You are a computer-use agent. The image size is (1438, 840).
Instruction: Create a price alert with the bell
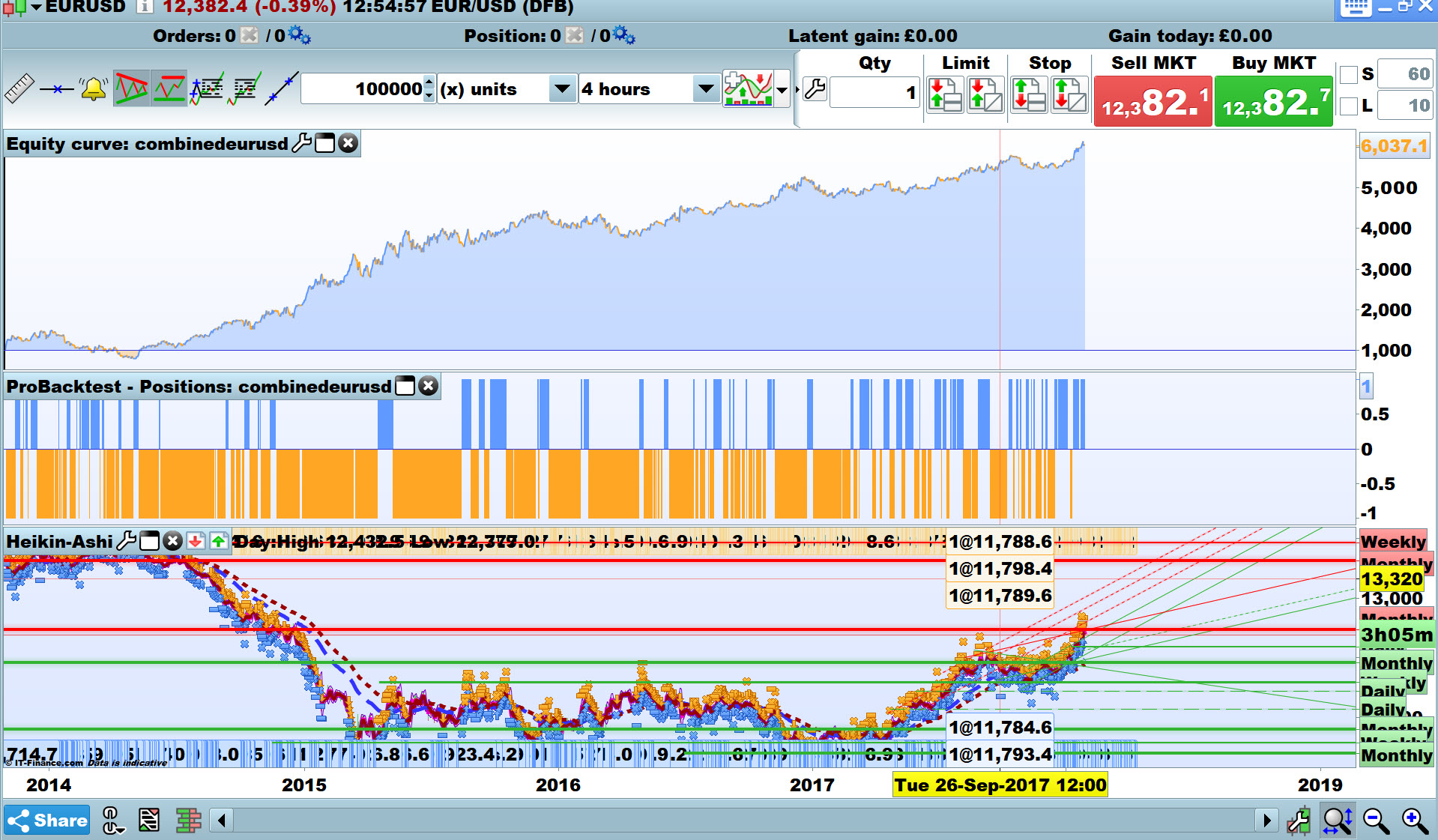94,89
